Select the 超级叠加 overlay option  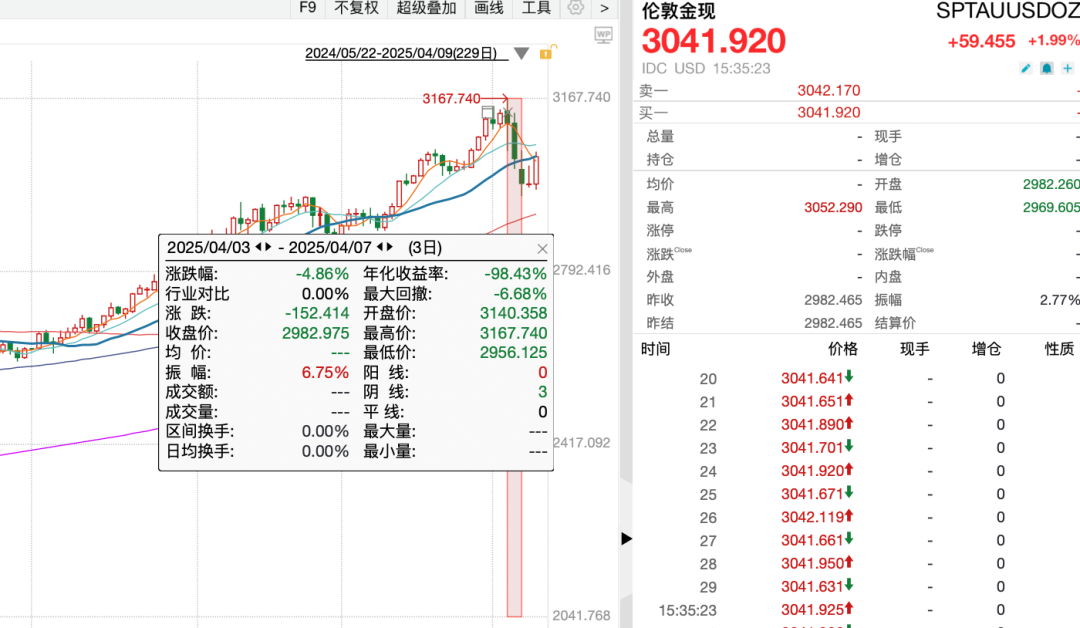[426, 8]
